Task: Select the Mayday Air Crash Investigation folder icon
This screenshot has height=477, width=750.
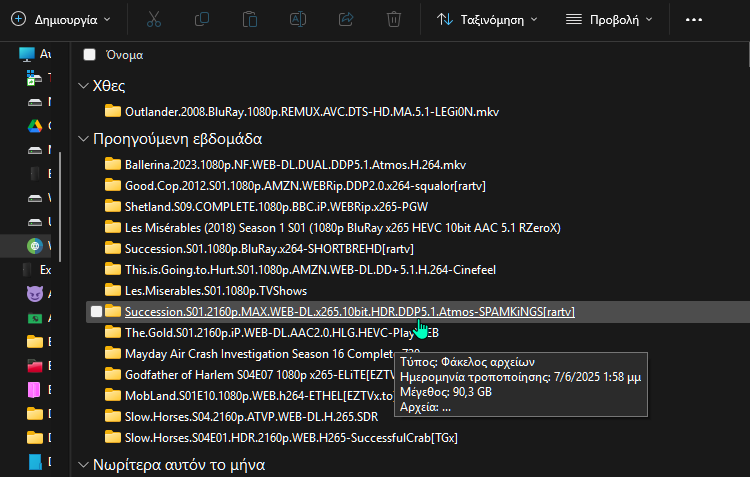Action: click(x=113, y=353)
